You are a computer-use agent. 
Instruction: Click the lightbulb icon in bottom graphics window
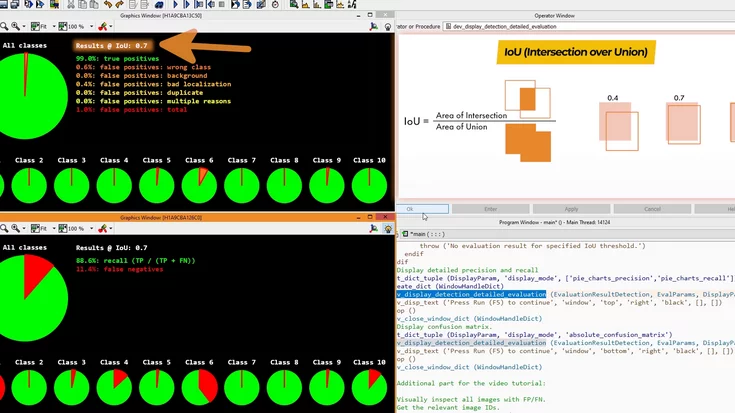click(387, 228)
